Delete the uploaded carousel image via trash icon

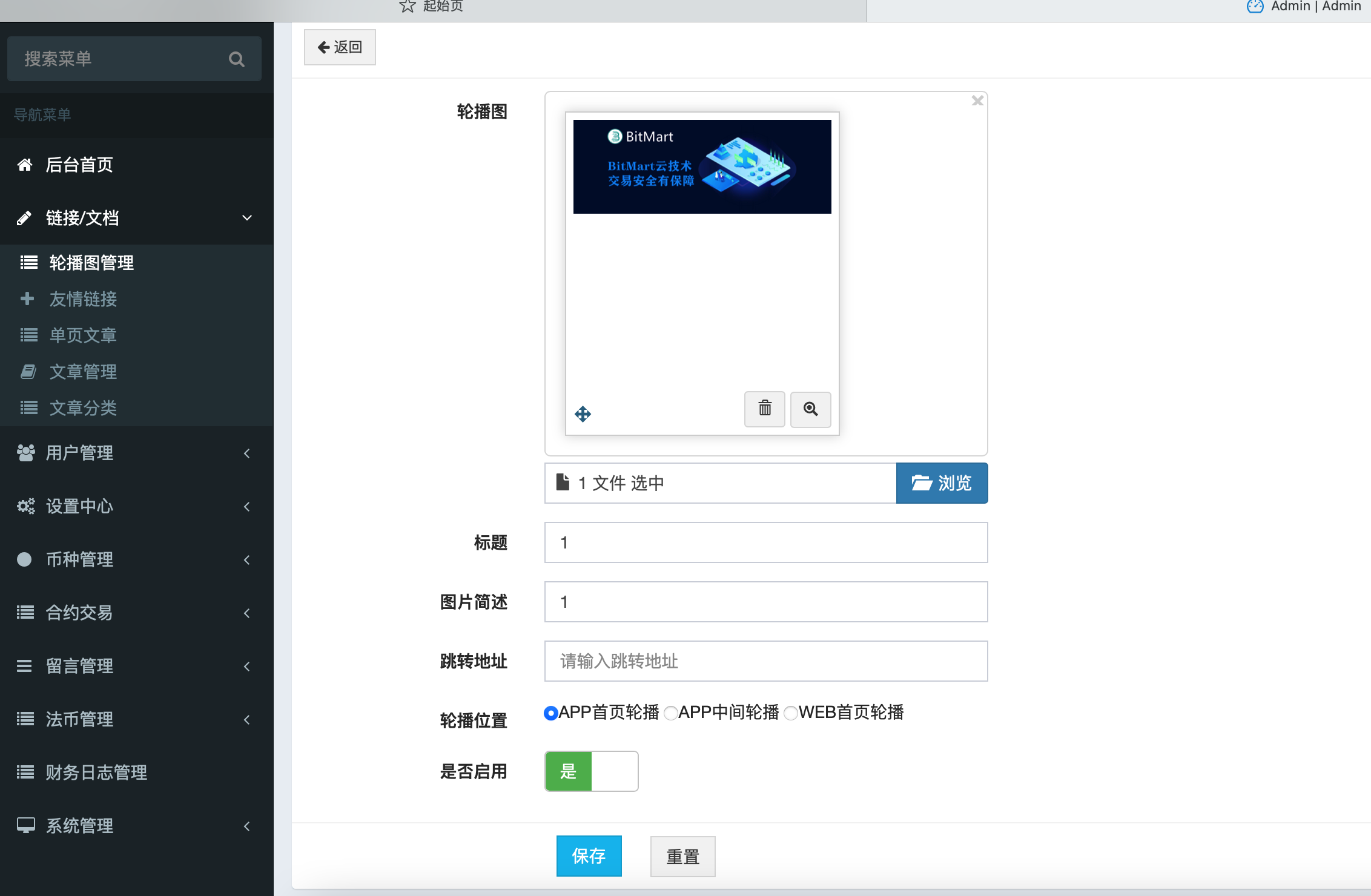click(764, 409)
